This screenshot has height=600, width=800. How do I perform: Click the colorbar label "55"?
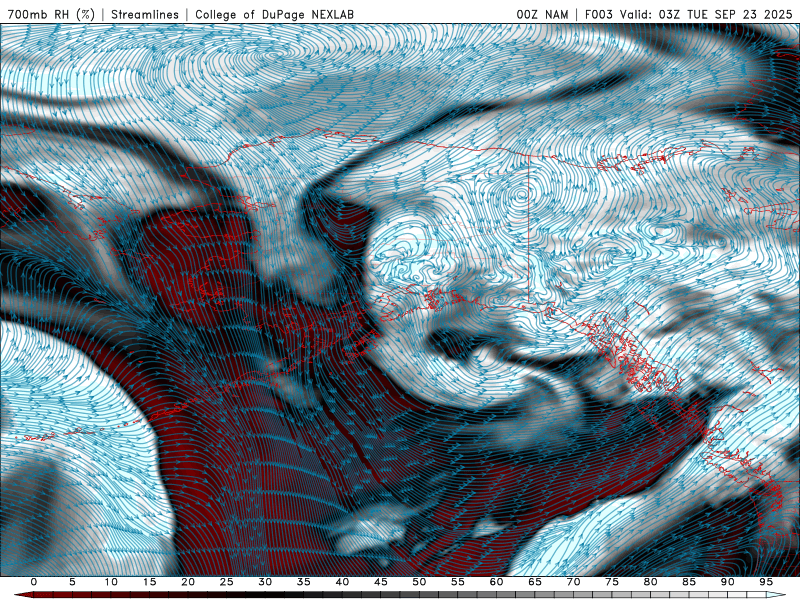pos(458,582)
